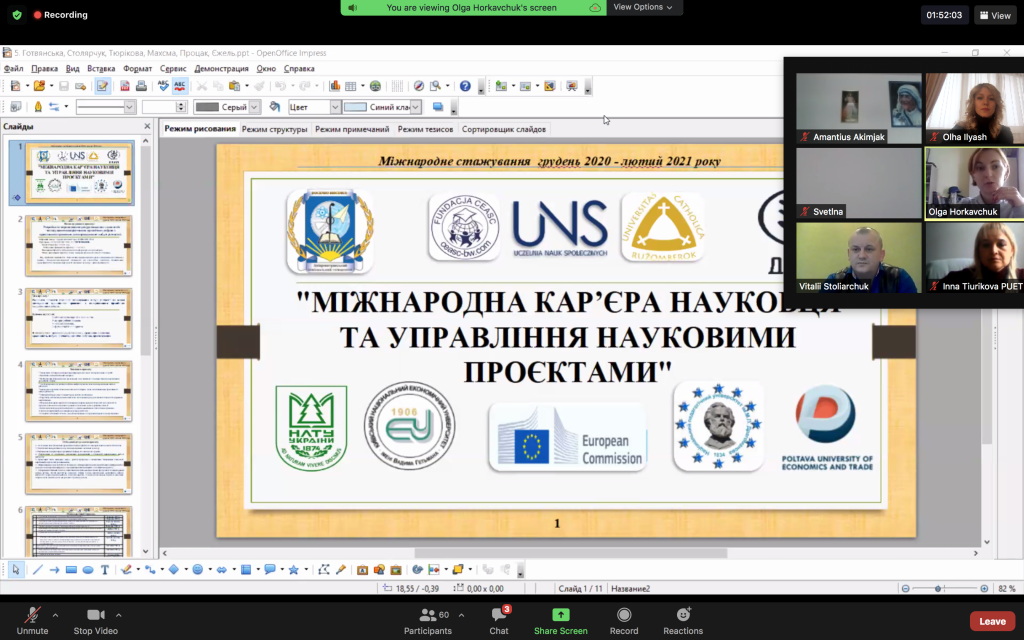
Task: Toggle the Edit File mode icon
Action: pos(103,86)
